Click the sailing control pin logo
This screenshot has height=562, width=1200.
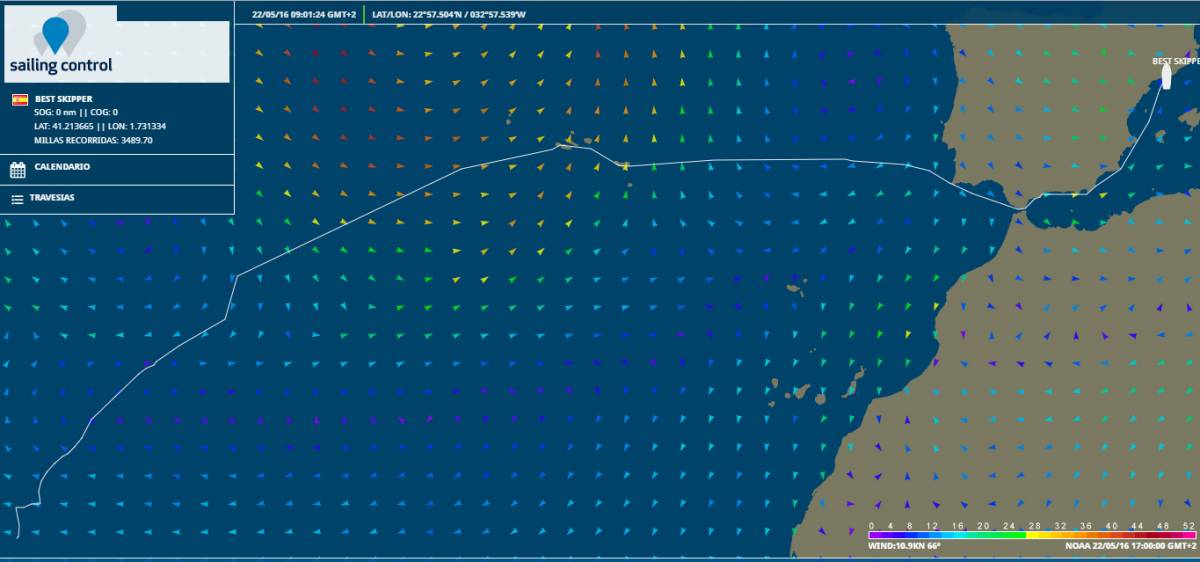[x=54, y=34]
